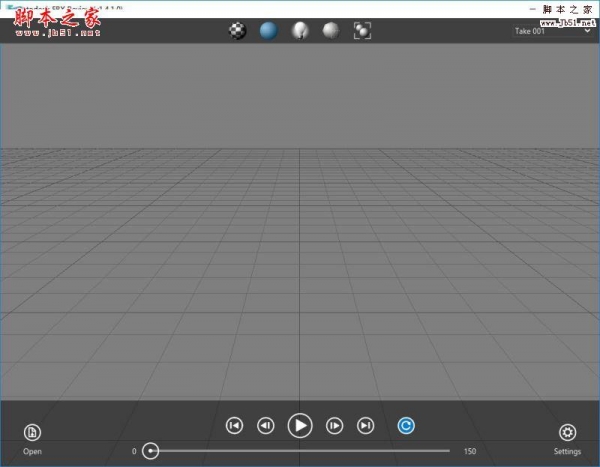Screen dimensions: 600x467
Task: Click the timeline slider handle
Action: click(151, 451)
